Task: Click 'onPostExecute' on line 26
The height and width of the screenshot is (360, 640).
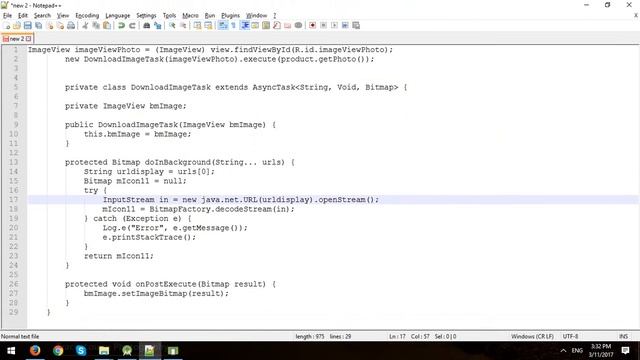Action: [x=166, y=284]
